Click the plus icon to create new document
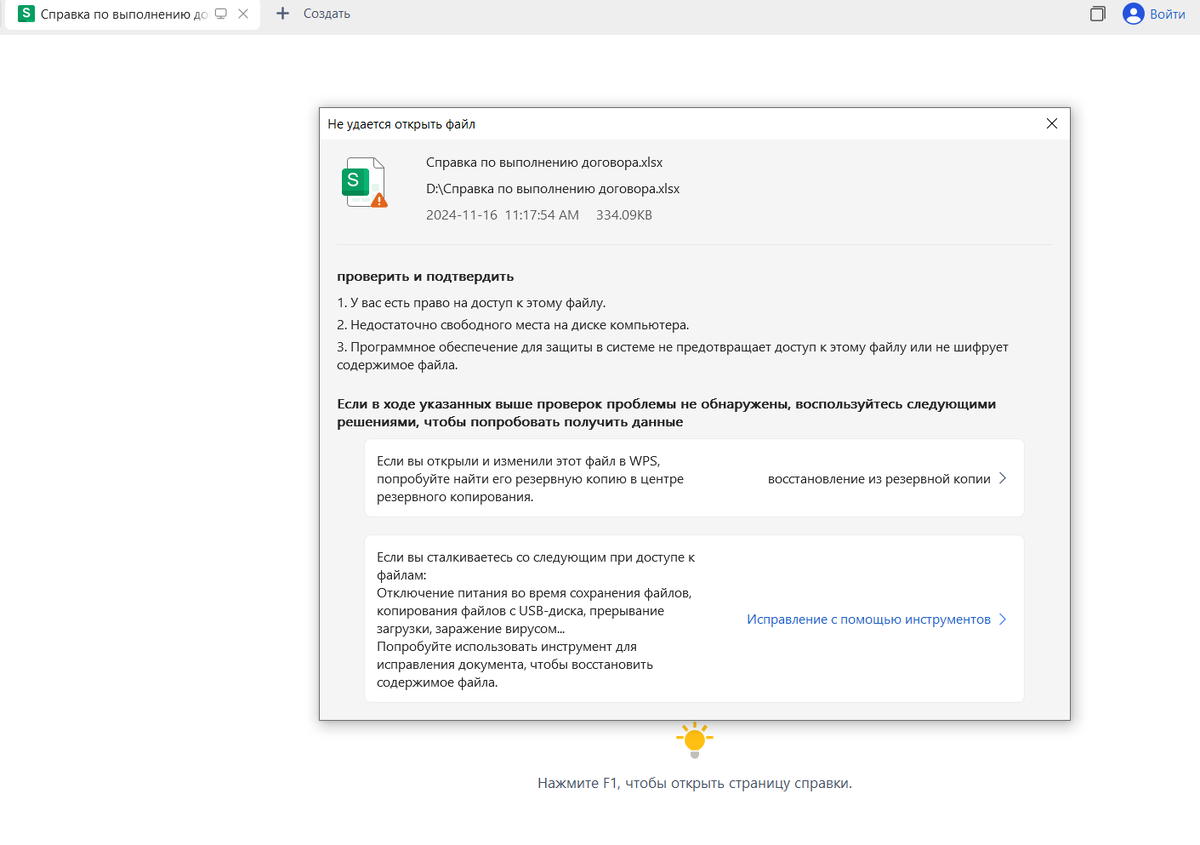 click(x=285, y=14)
